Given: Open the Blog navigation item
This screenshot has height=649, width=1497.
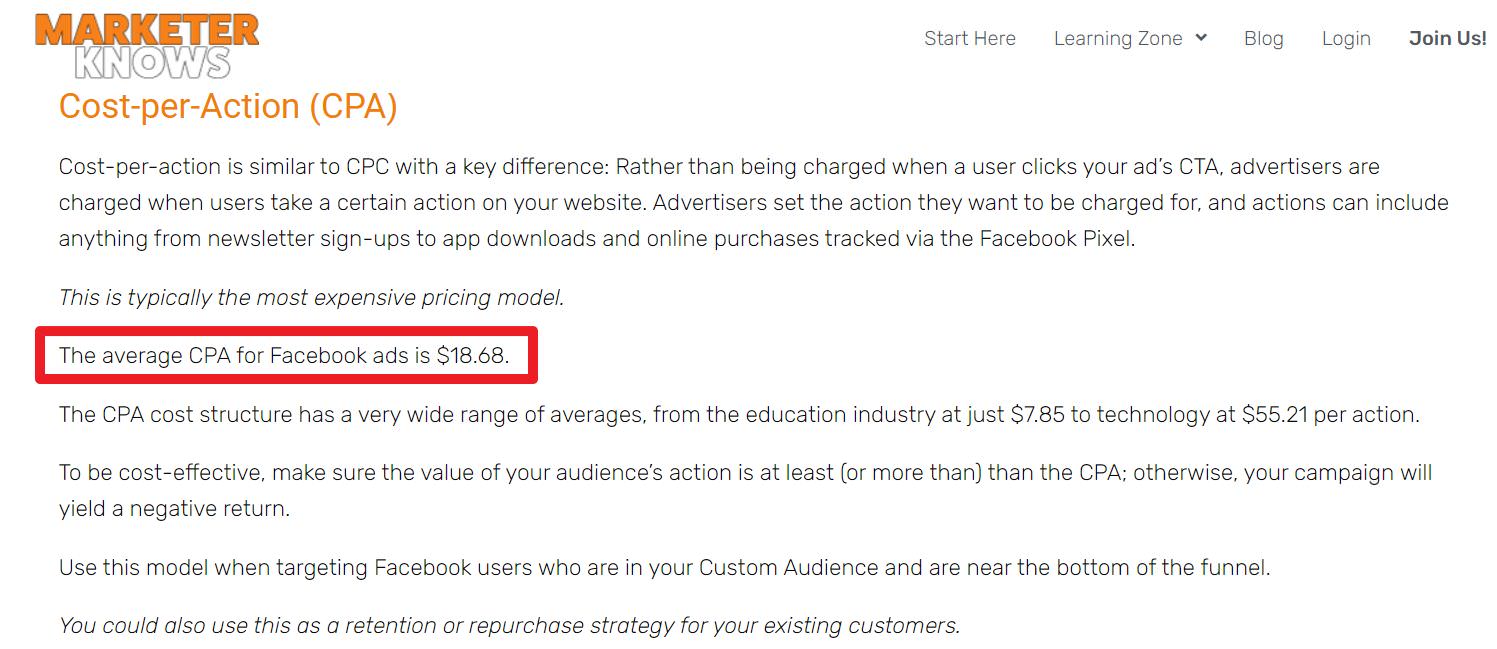Looking at the screenshot, I should point(1263,38).
